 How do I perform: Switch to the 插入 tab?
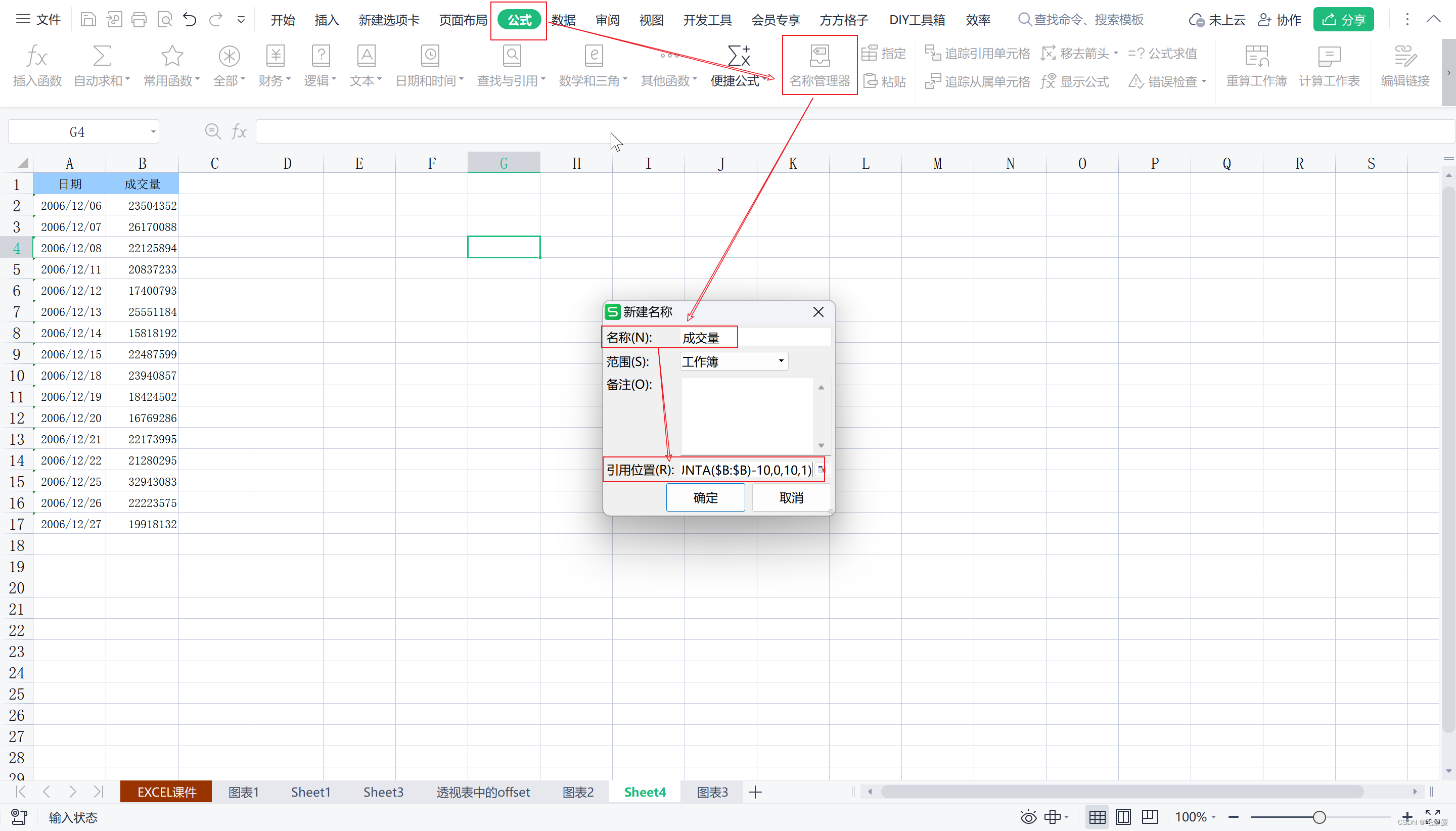pos(327,20)
